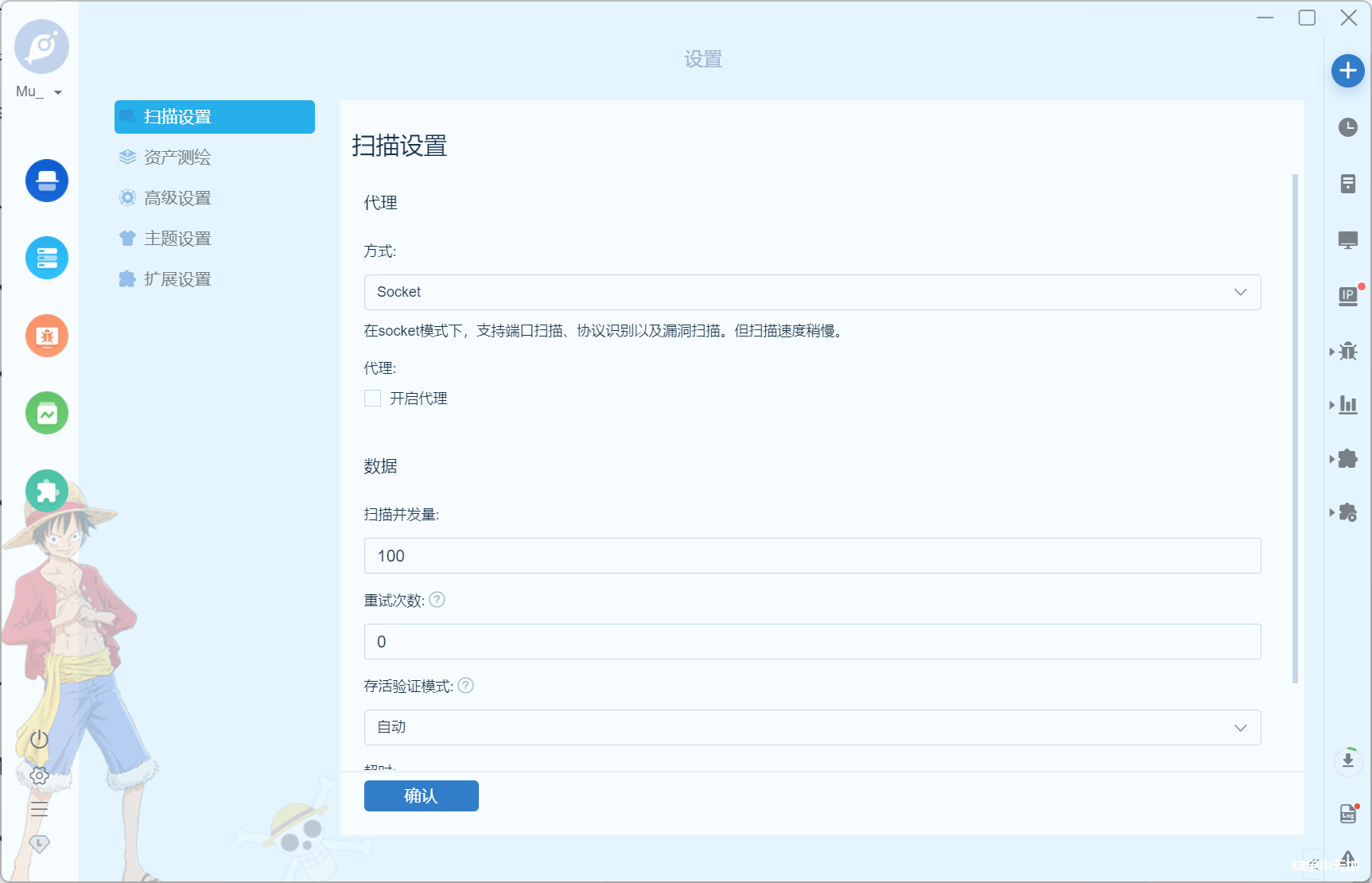Open the 重试次数 help question mark
Image resolution: width=1372 pixels, height=883 pixels.
pyautogui.click(x=436, y=600)
